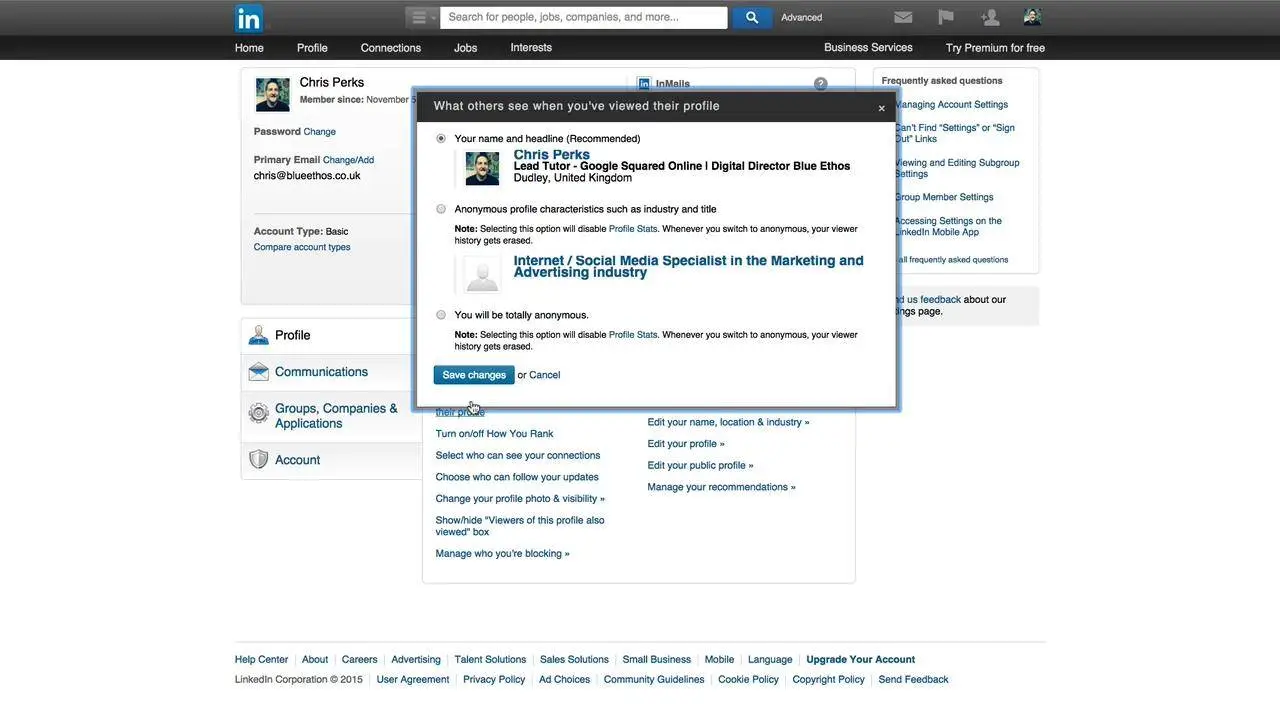Open Group Member Settings FAQ
Screen dimensions: 1280x720
[944, 198]
